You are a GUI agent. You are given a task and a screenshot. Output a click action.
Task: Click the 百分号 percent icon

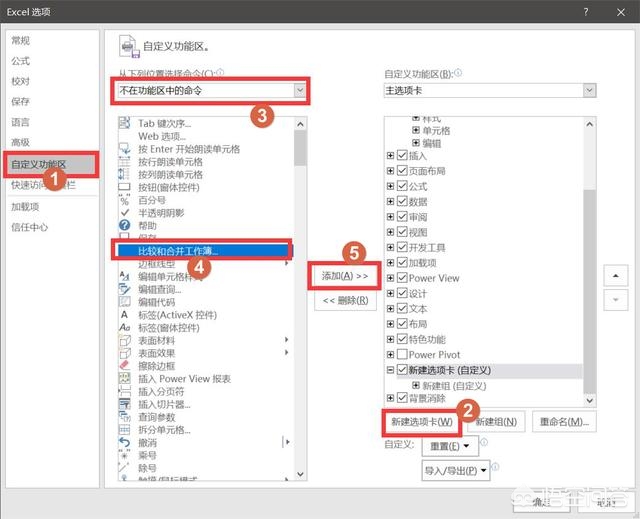(124, 200)
